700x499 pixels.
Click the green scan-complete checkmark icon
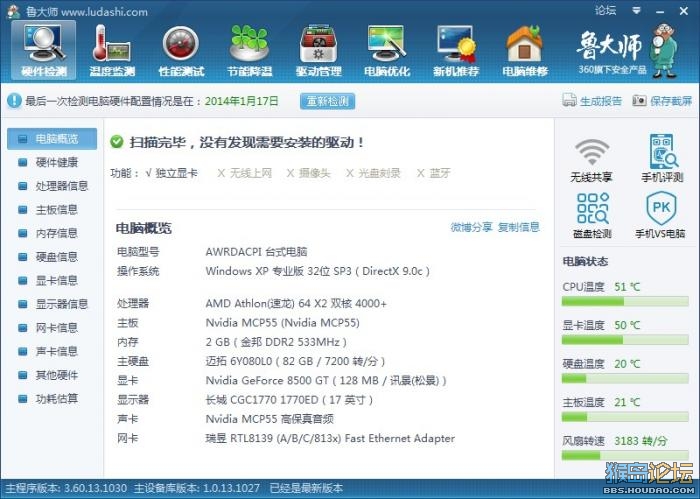117,142
